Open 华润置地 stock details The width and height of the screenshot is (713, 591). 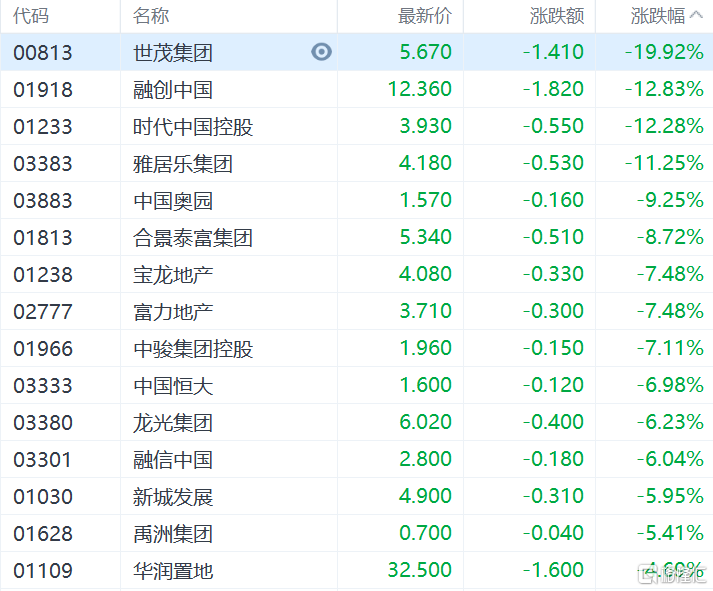click(173, 571)
